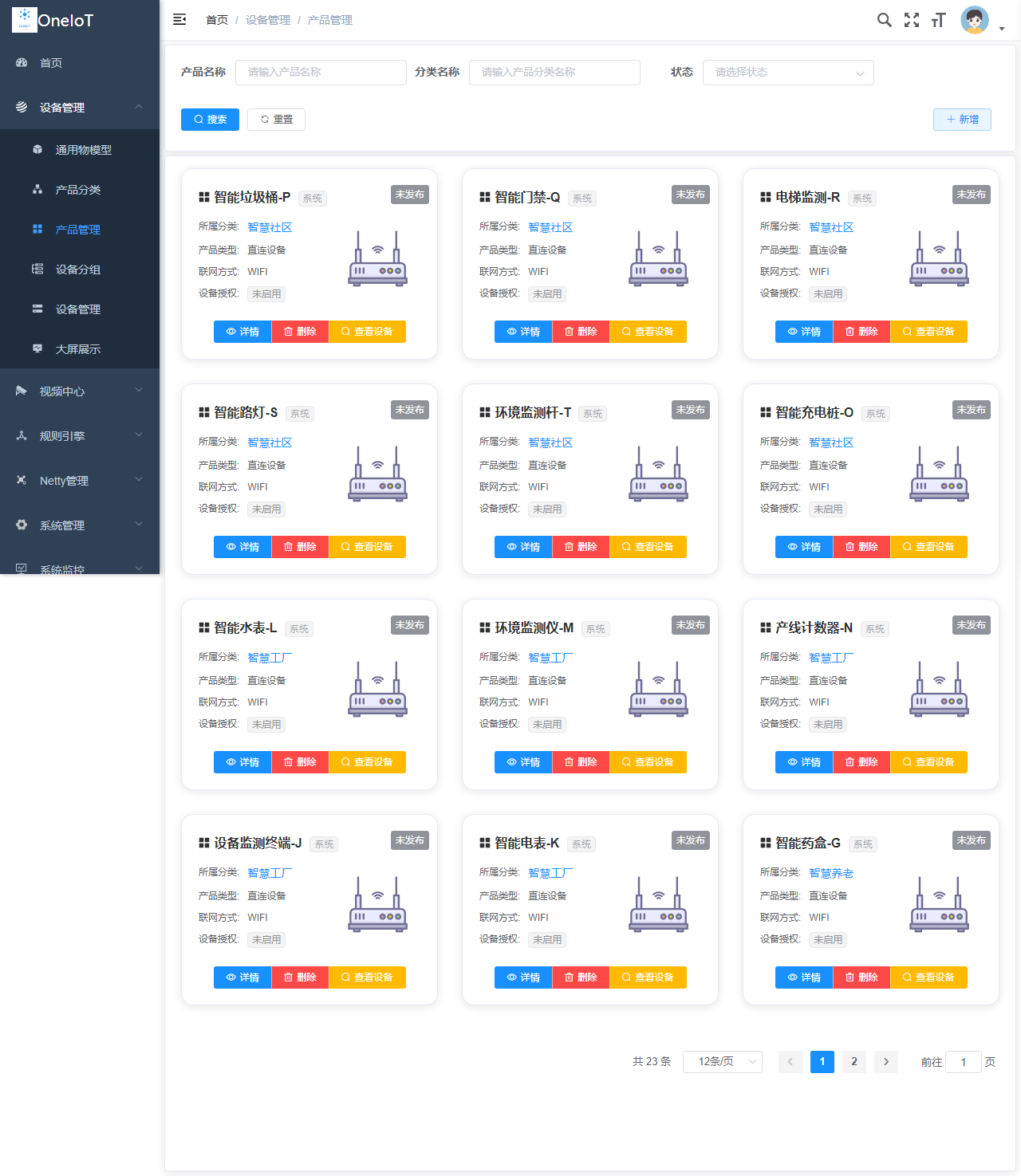The width and height of the screenshot is (1021, 1176).
Task: Focus the 产品名称 input field
Action: point(321,73)
